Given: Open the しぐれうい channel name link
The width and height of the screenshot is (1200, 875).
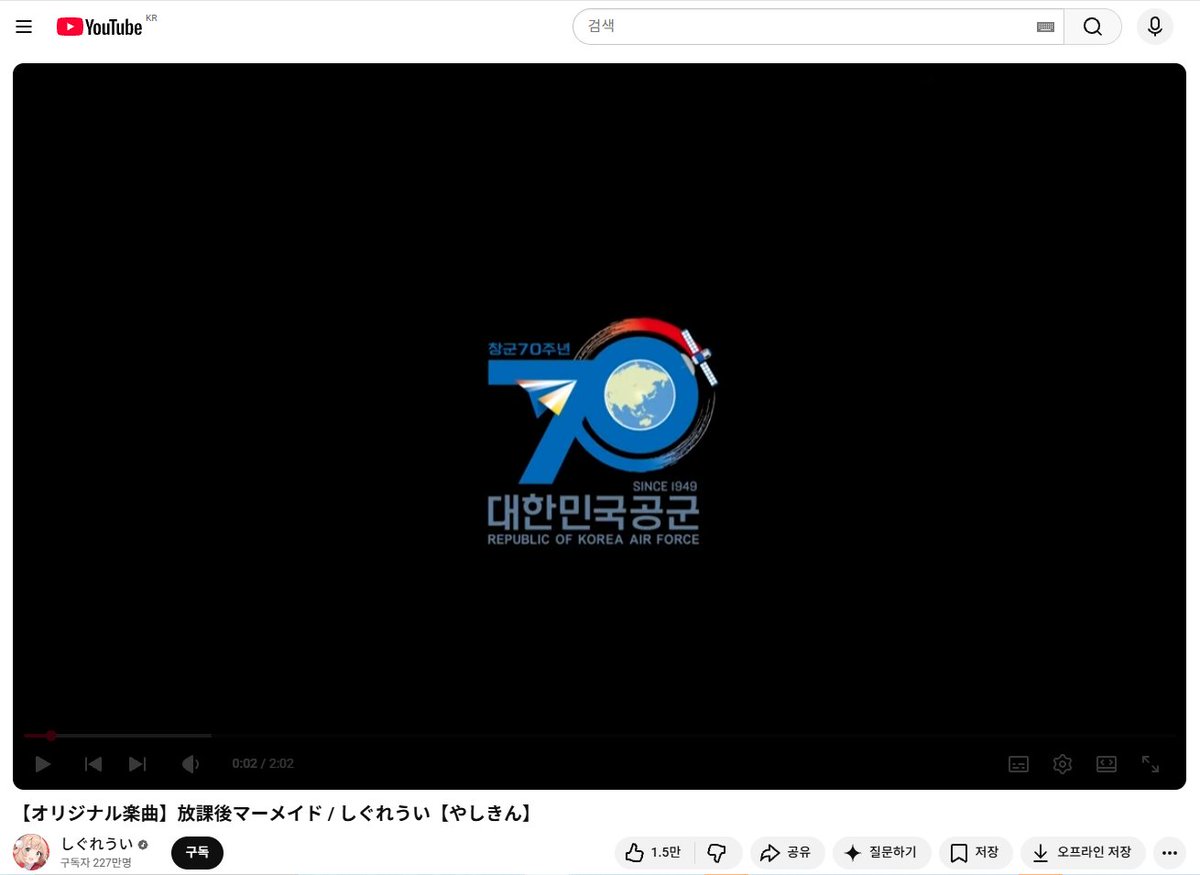Looking at the screenshot, I should (x=97, y=843).
